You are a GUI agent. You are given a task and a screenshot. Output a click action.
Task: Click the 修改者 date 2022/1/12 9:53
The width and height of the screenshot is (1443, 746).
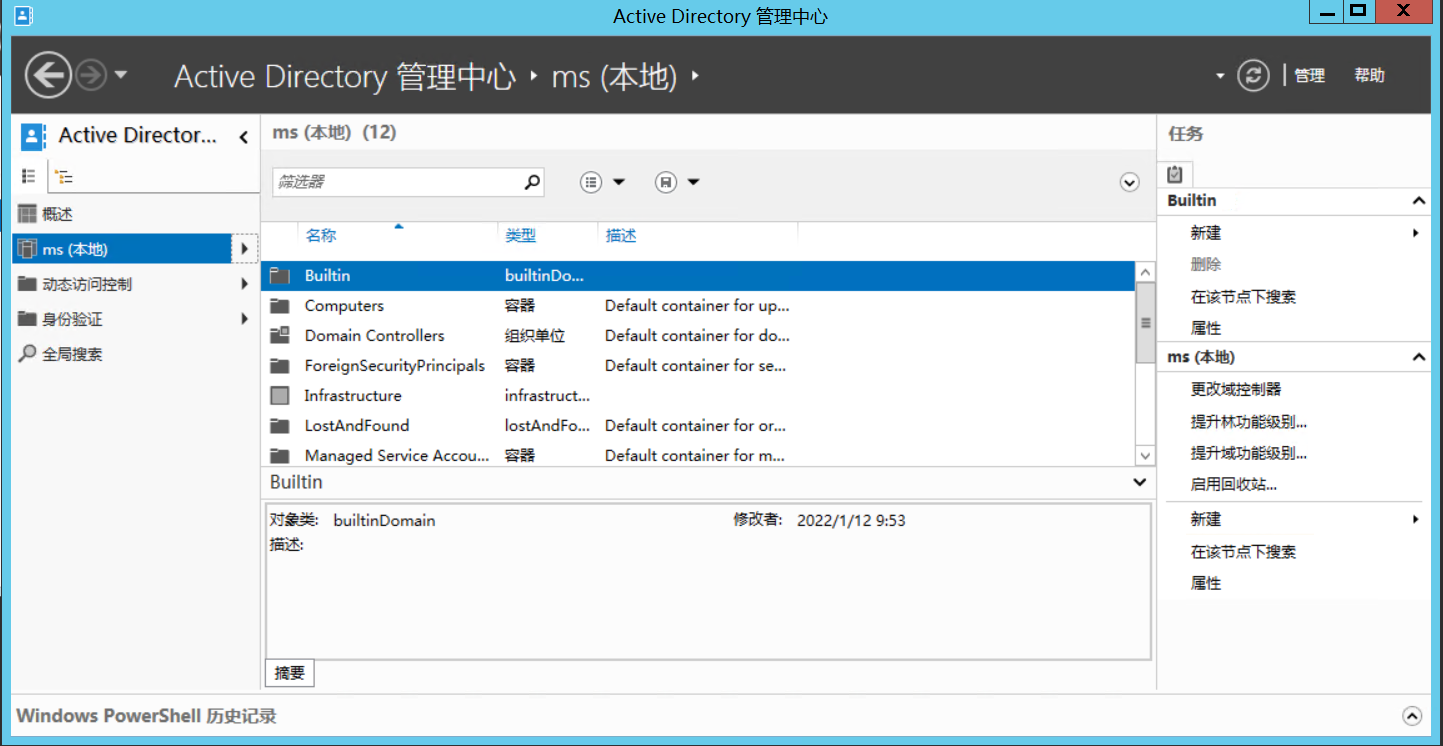[x=851, y=520]
